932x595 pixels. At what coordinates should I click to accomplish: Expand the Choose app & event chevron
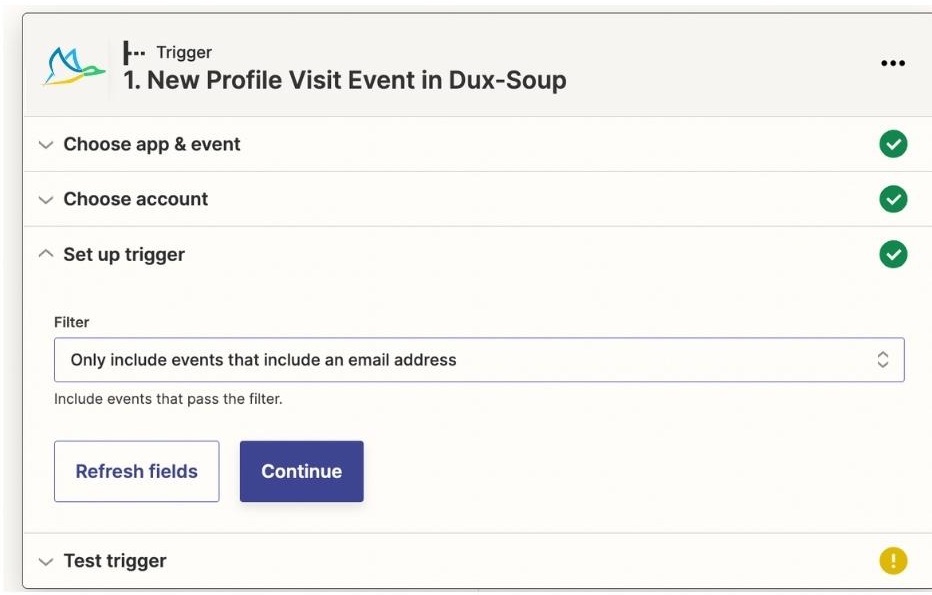(46, 144)
